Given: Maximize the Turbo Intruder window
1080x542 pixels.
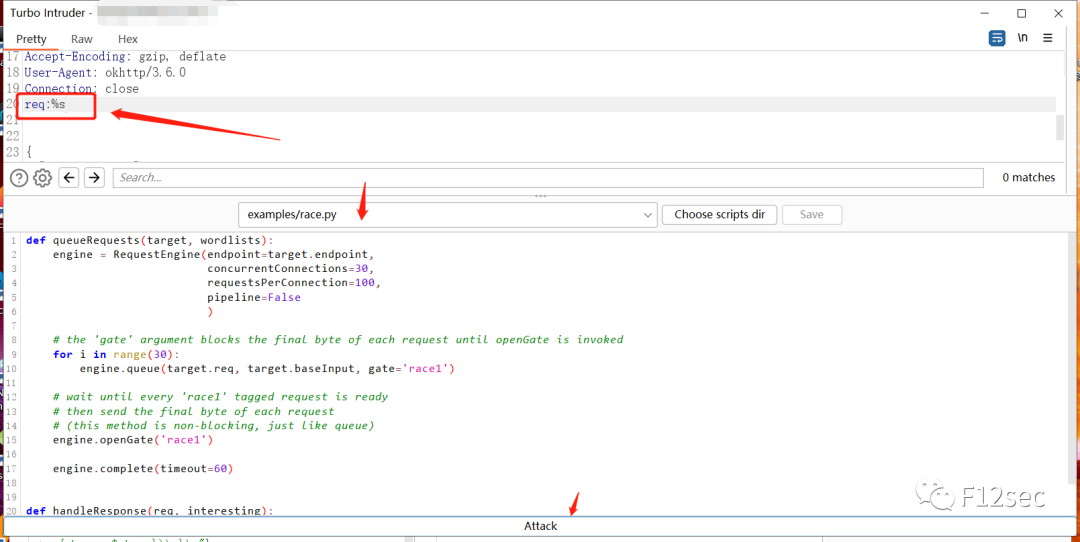Looking at the screenshot, I should 1021,13.
